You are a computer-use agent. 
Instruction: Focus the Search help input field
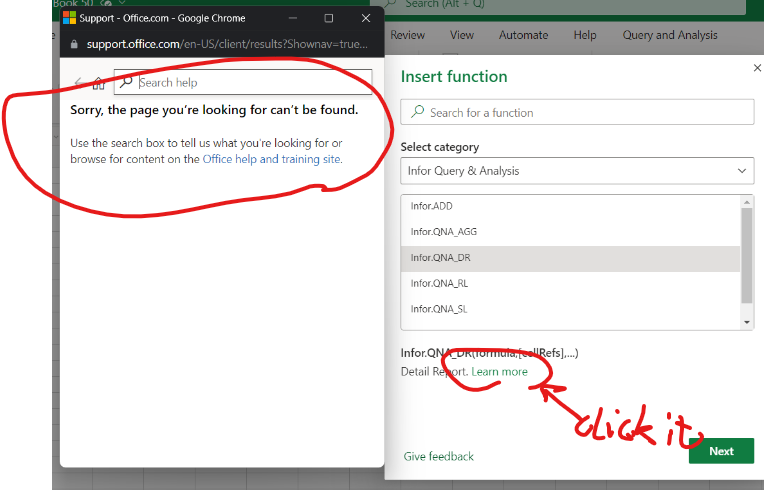243,82
